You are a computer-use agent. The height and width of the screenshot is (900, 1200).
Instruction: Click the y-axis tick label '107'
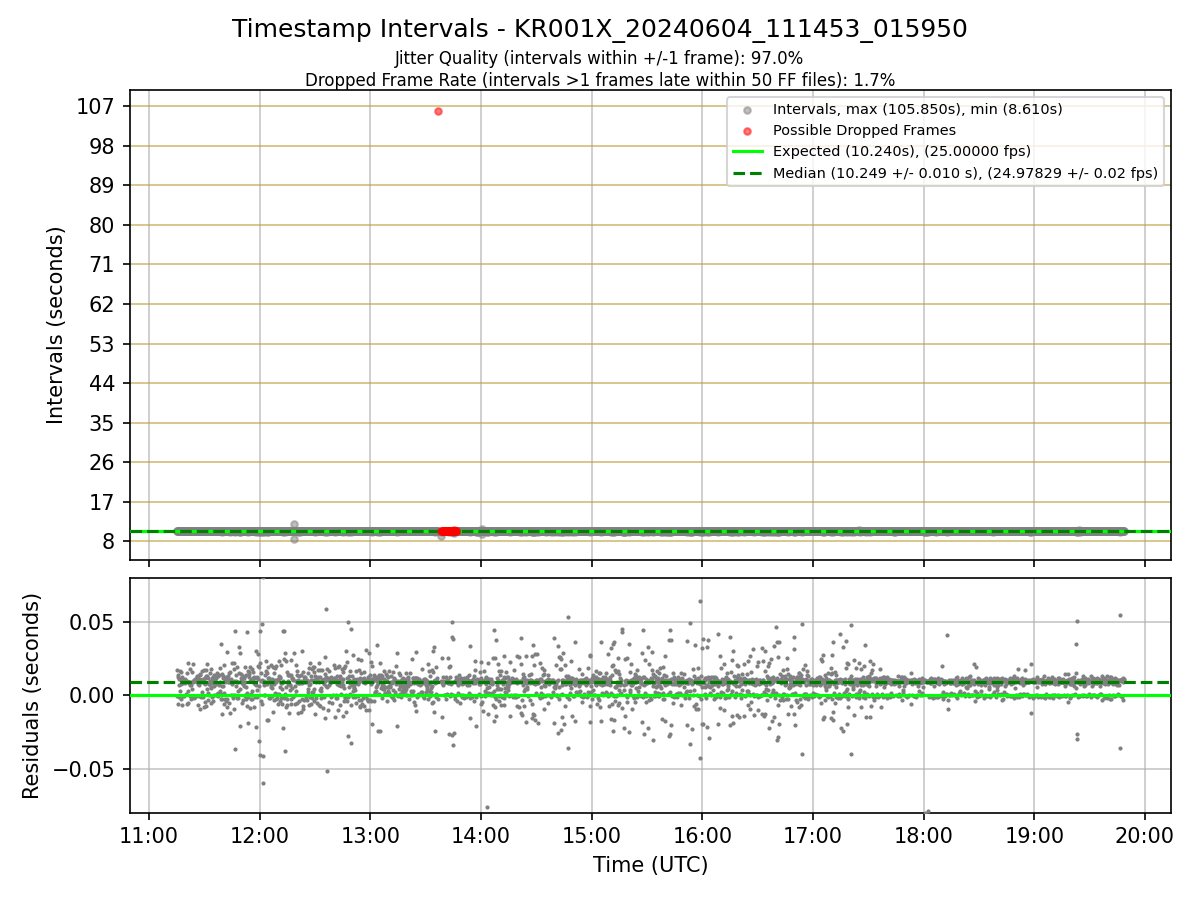click(x=95, y=106)
